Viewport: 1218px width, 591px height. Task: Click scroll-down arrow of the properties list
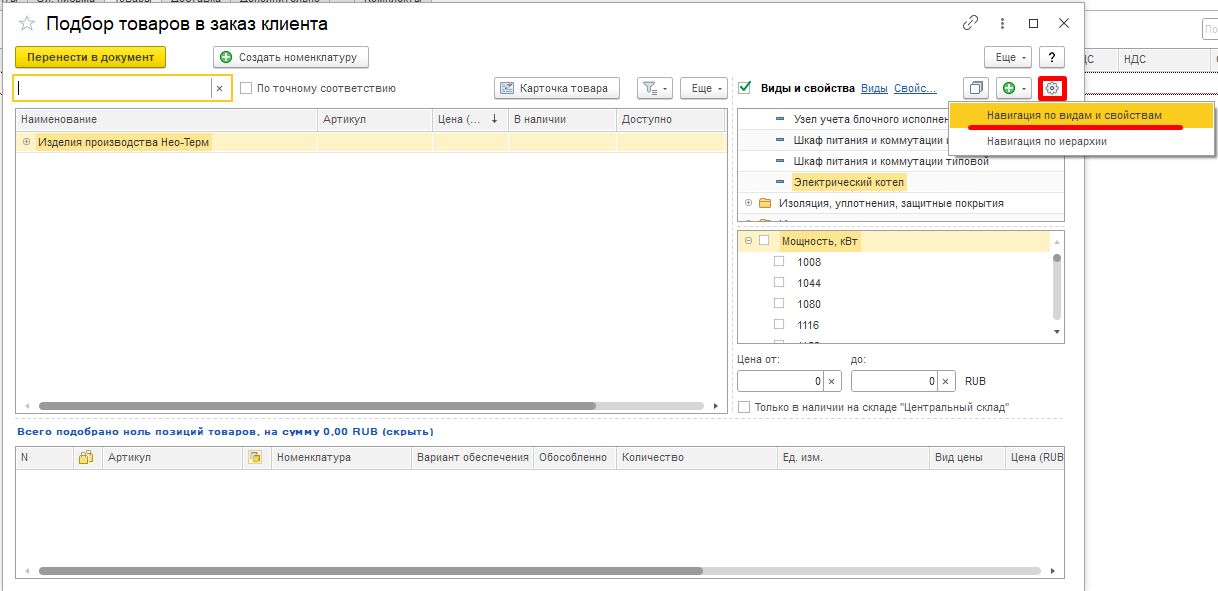tap(1057, 331)
